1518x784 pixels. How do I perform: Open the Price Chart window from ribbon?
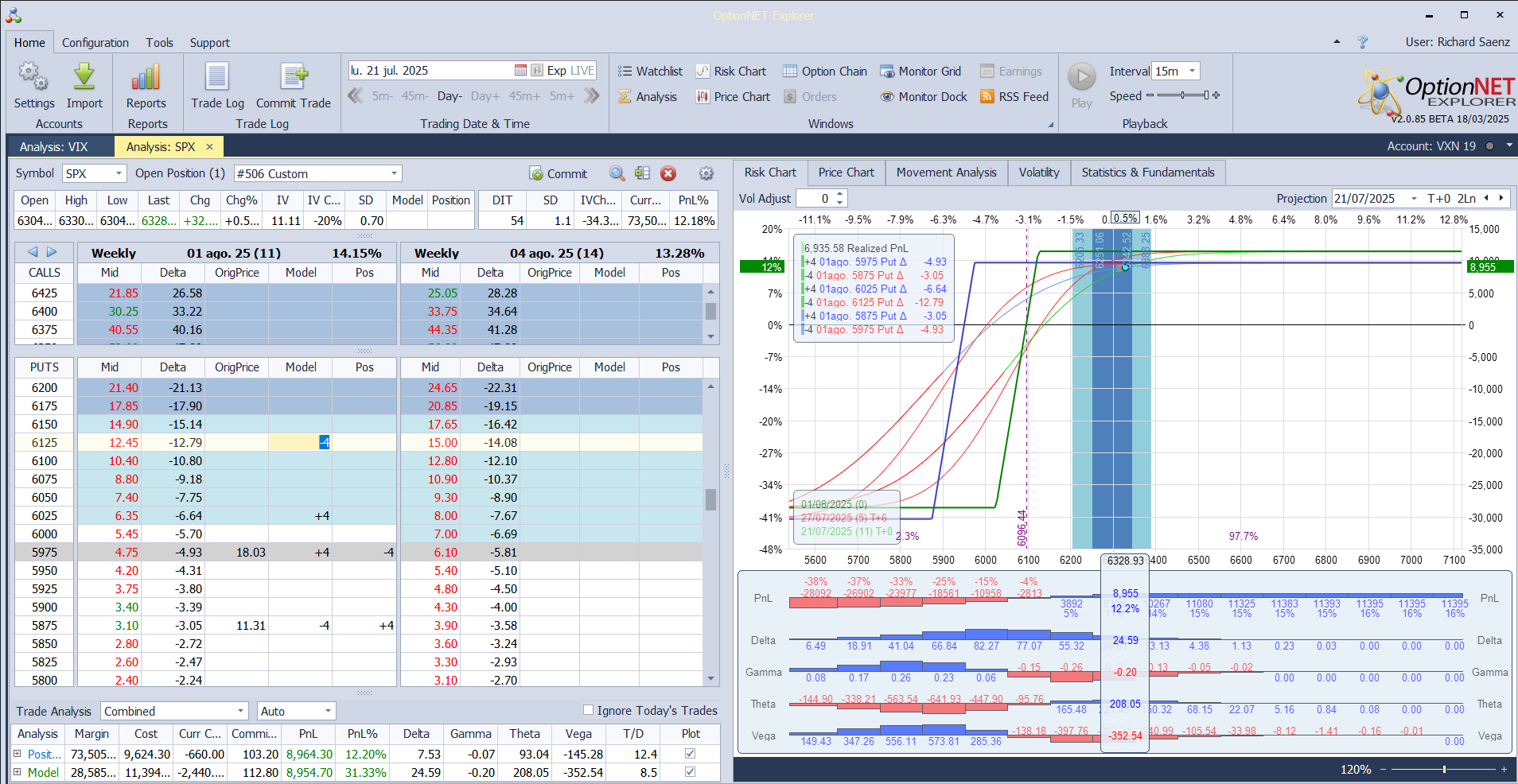733,97
